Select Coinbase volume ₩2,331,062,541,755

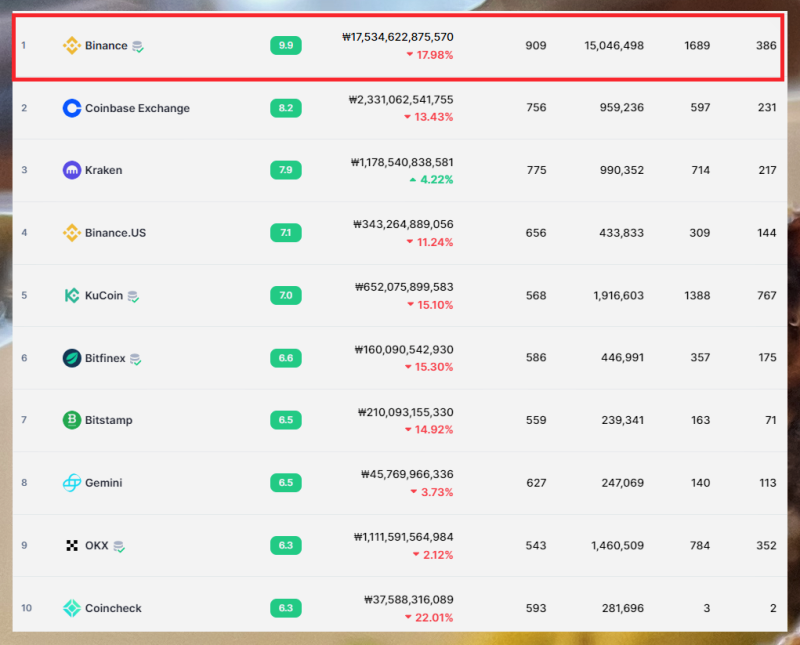pyautogui.click(x=401, y=100)
